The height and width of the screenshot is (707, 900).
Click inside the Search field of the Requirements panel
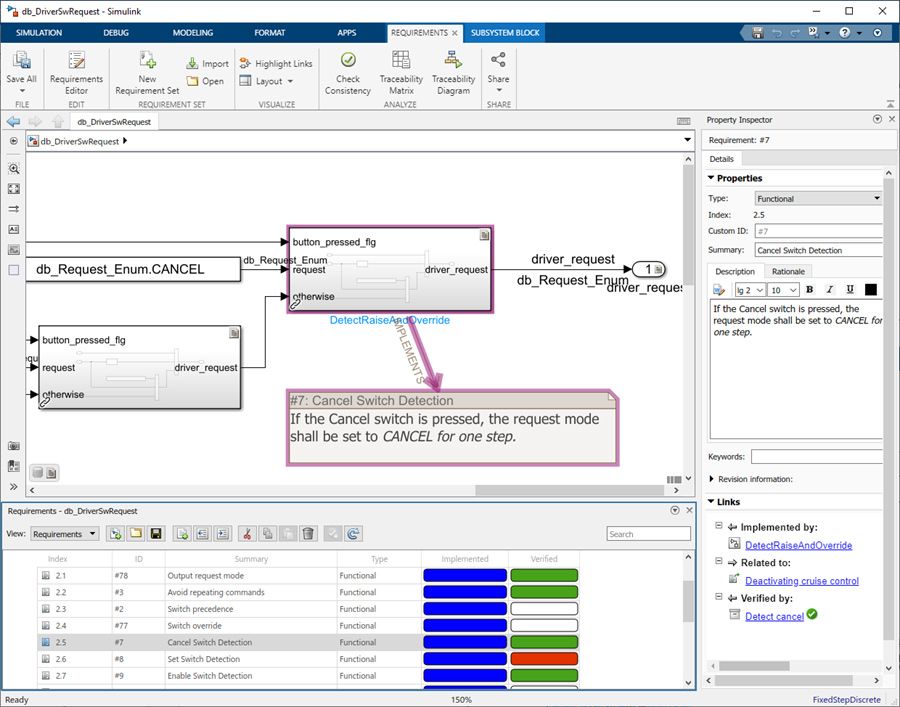coord(648,533)
